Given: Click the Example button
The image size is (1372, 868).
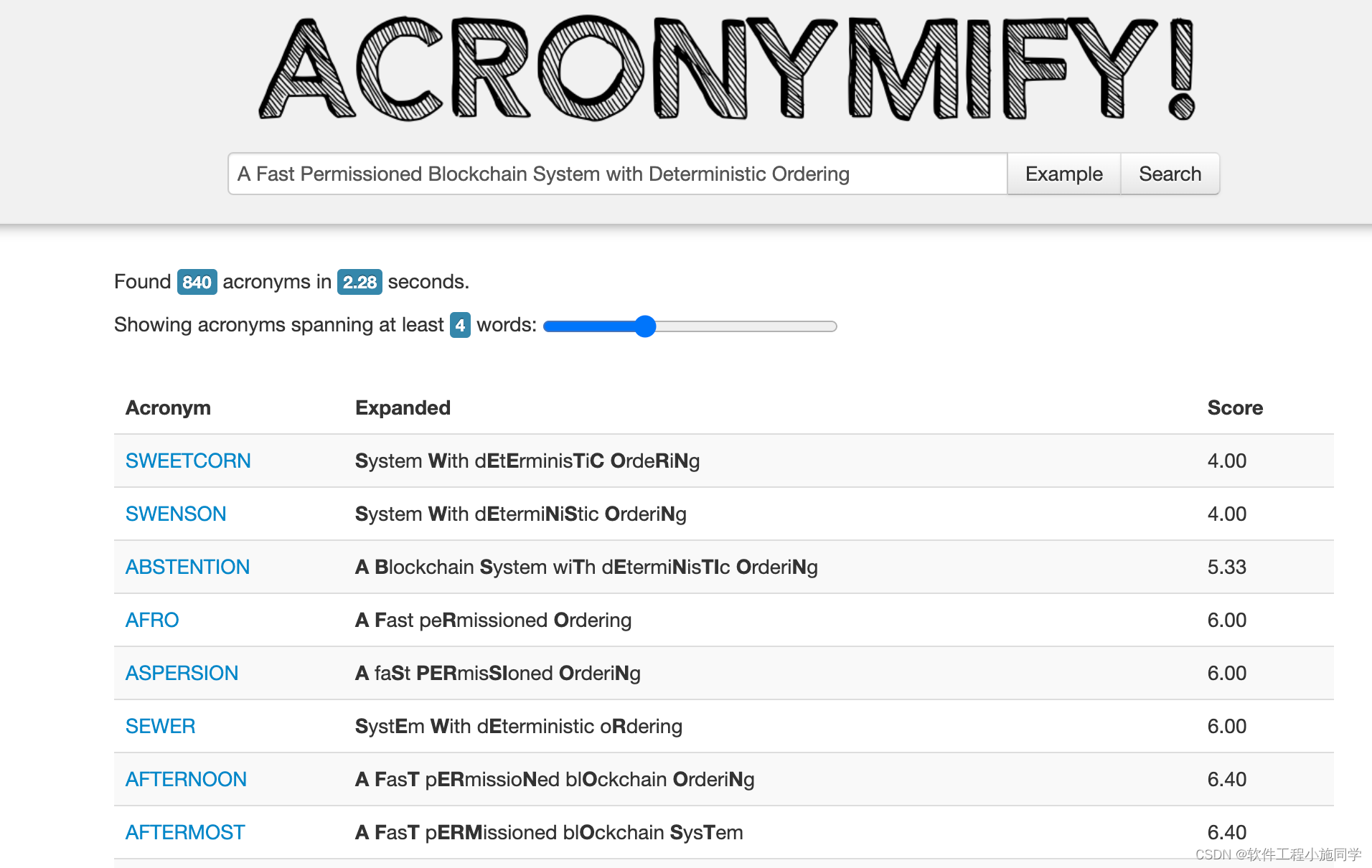Looking at the screenshot, I should [x=1063, y=174].
